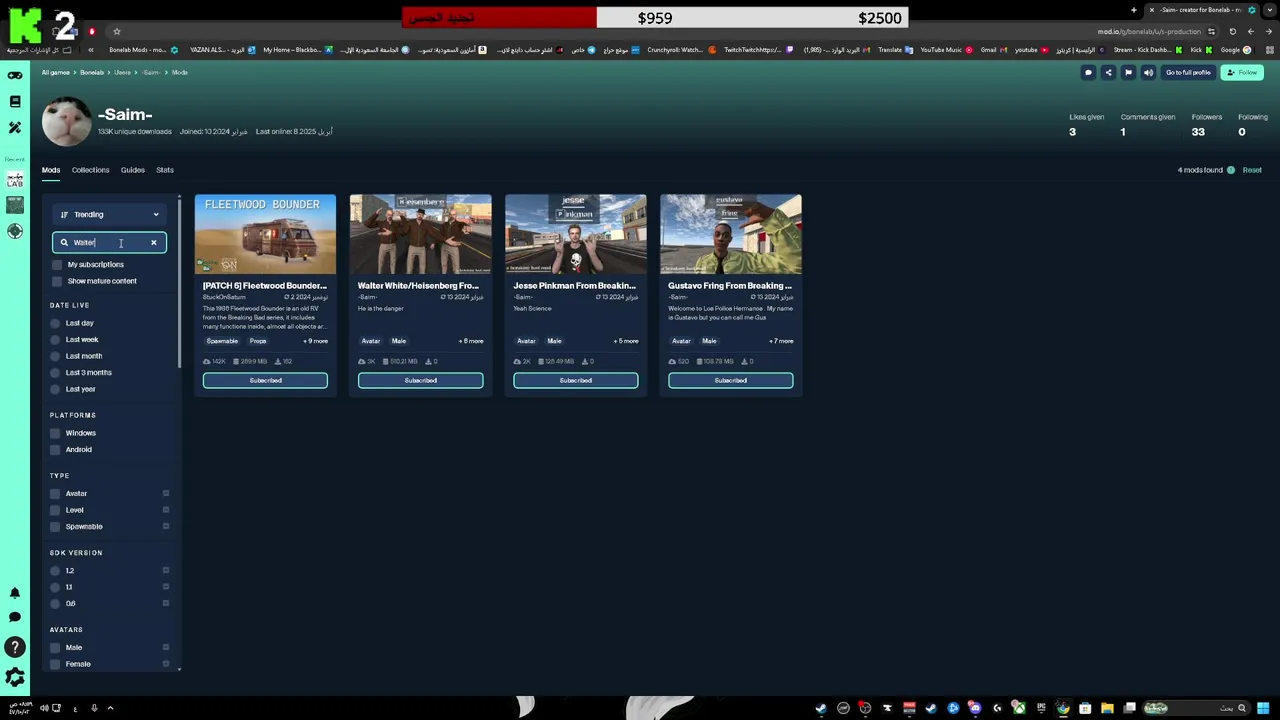Image resolution: width=1280 pixels, height=720 pixels.
Task: Expand '+5 more' tags on Jesse Pinkman
Action: tap(625, 341)
